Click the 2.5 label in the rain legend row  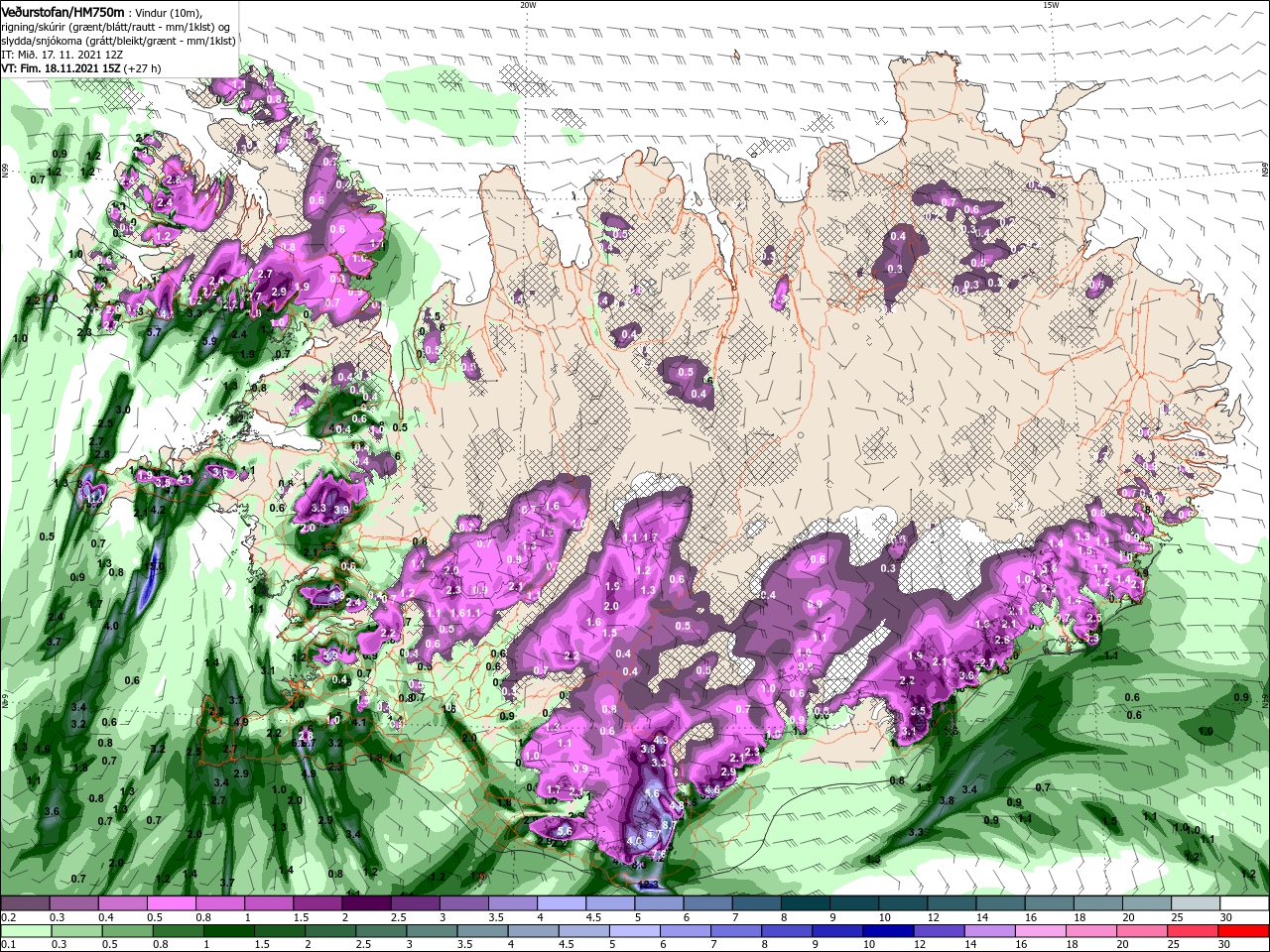[x=363, y=944]
